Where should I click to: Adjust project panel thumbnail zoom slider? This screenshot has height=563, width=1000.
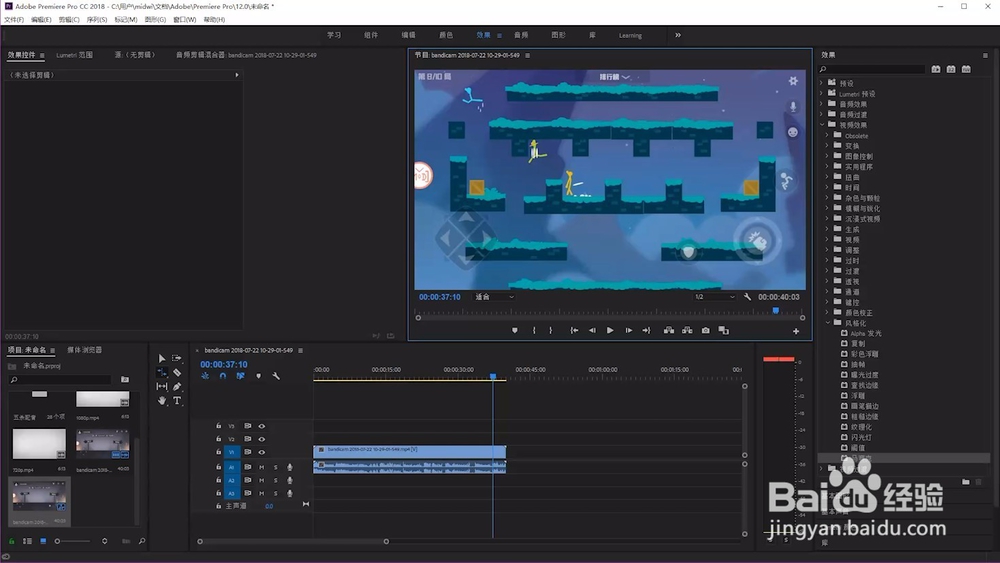[x=72, y=541]
